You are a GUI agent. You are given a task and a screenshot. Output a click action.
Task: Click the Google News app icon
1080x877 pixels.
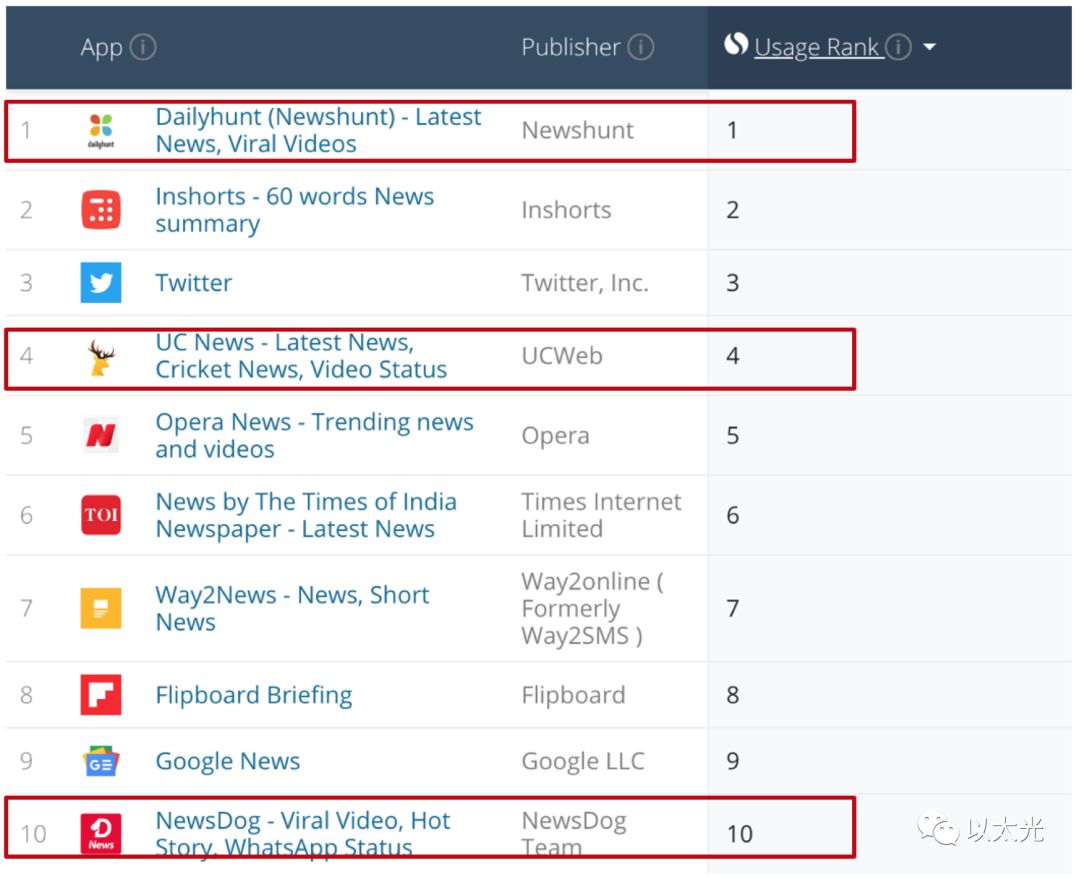point(101,761)
